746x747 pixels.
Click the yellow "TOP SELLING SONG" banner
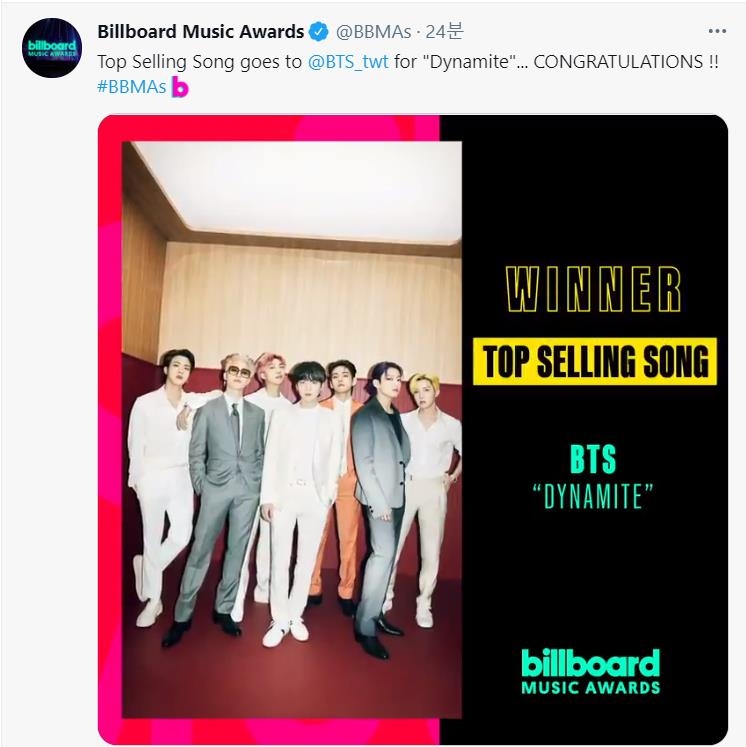[x=595, y=361]
